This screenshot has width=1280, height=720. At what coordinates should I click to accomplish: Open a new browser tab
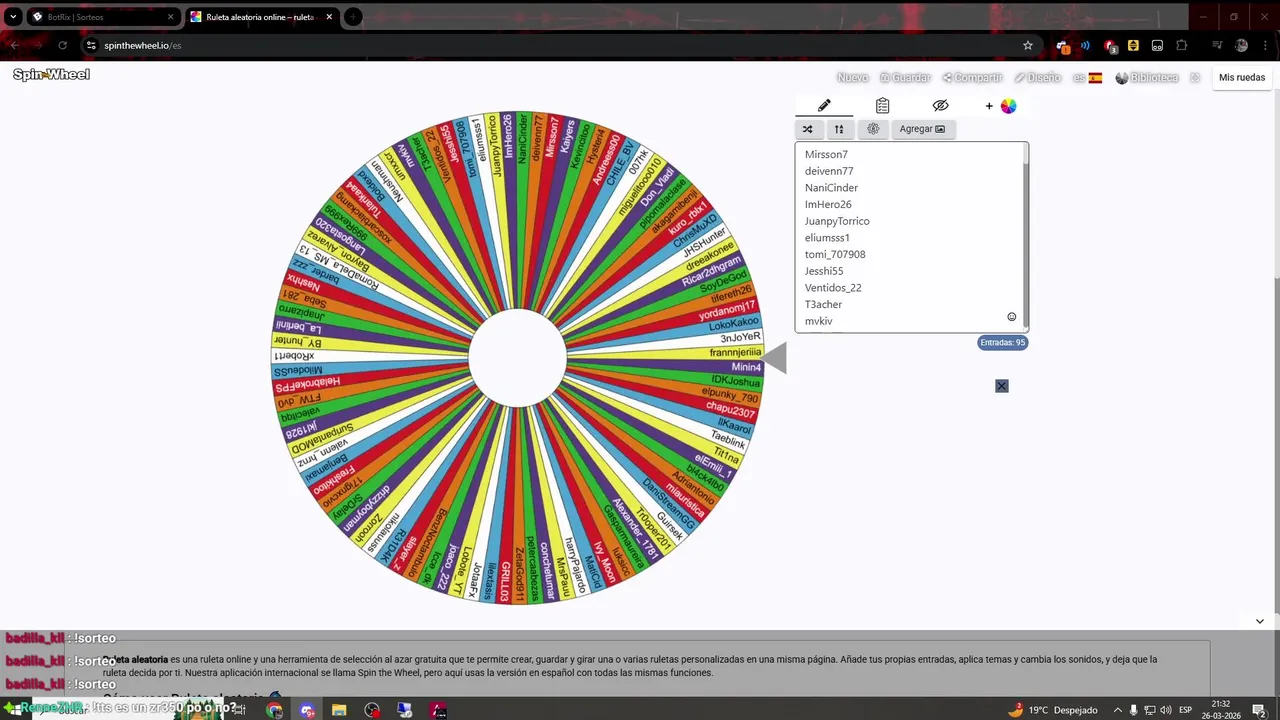pyautogui.click(x=353, y=17)
